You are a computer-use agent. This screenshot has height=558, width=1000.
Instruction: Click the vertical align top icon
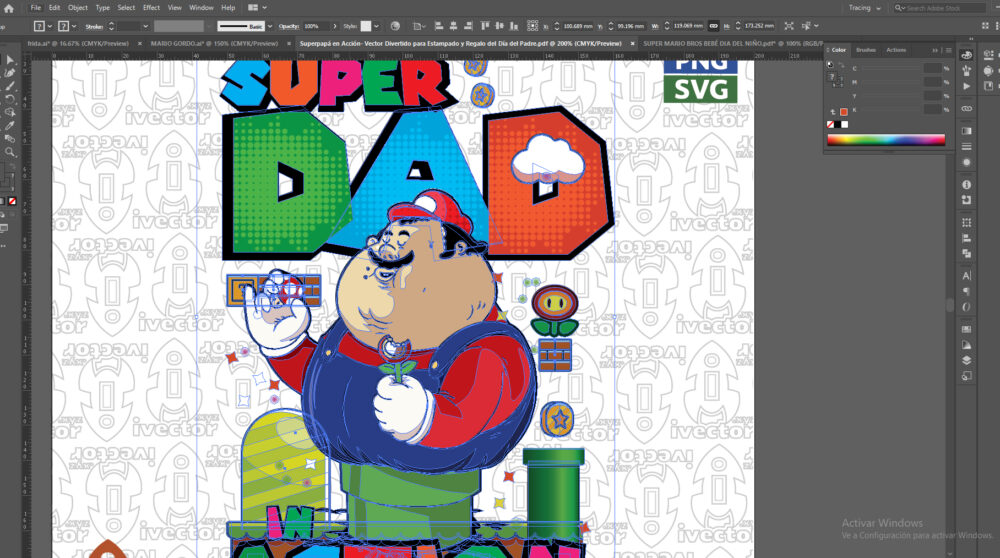[485, 26]
